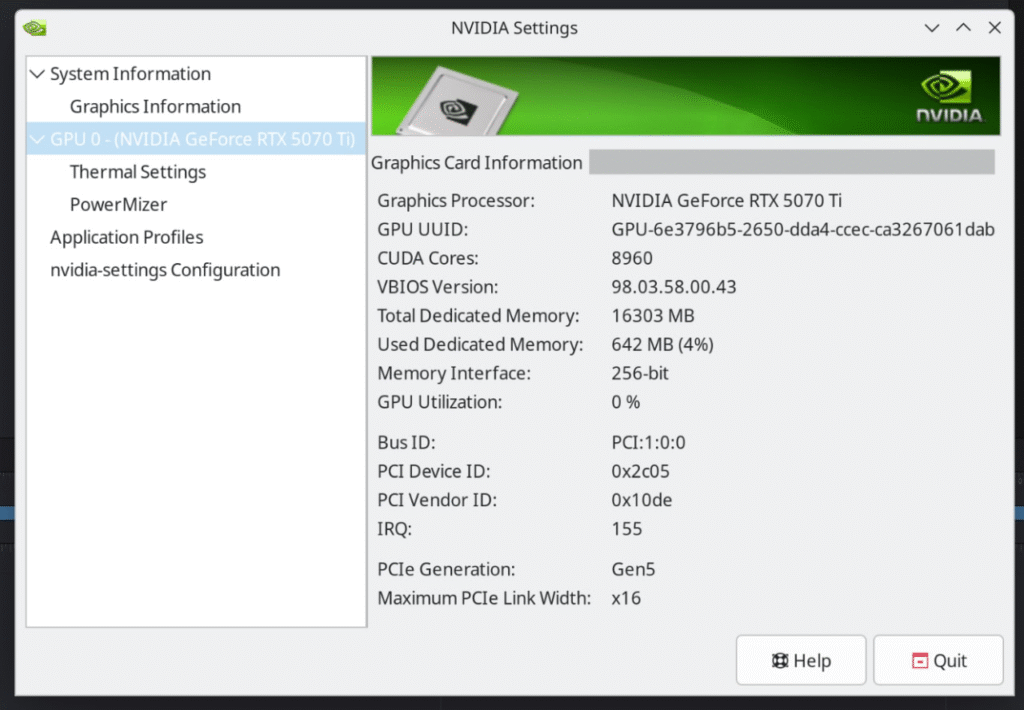
Task: Open Thermal Settings page
Action: click(x=138, y=172)
